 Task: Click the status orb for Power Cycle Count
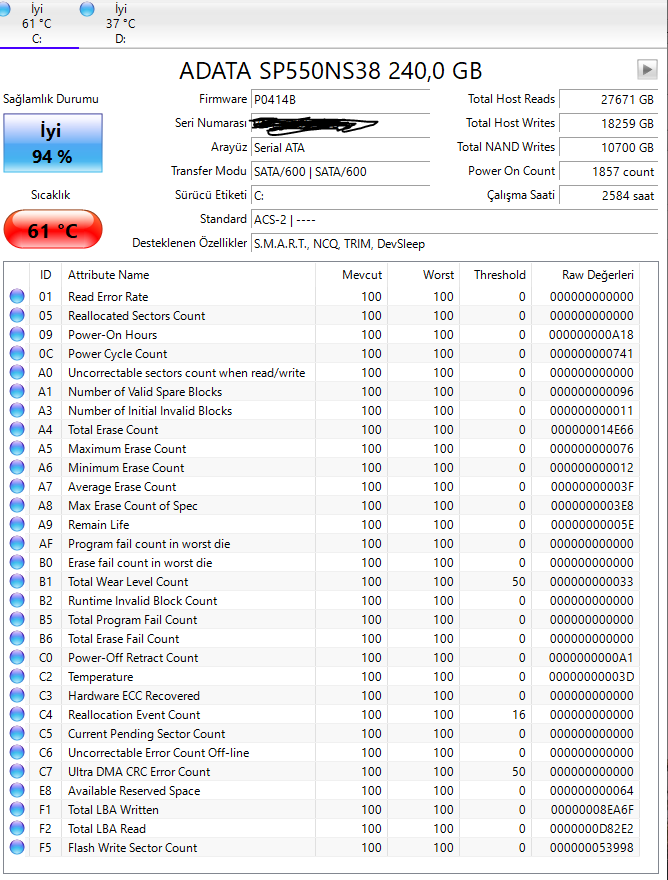[17, 354]
